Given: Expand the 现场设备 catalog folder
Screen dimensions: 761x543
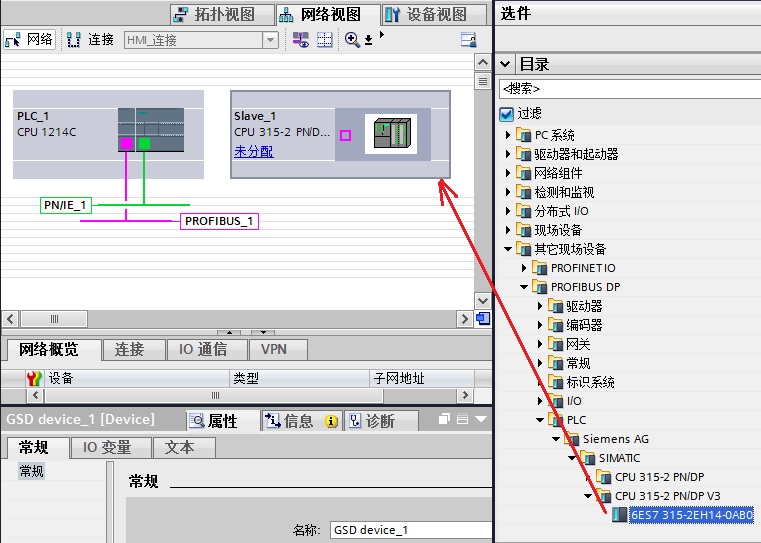Looking at the screenshot, I should pos(508,230).
